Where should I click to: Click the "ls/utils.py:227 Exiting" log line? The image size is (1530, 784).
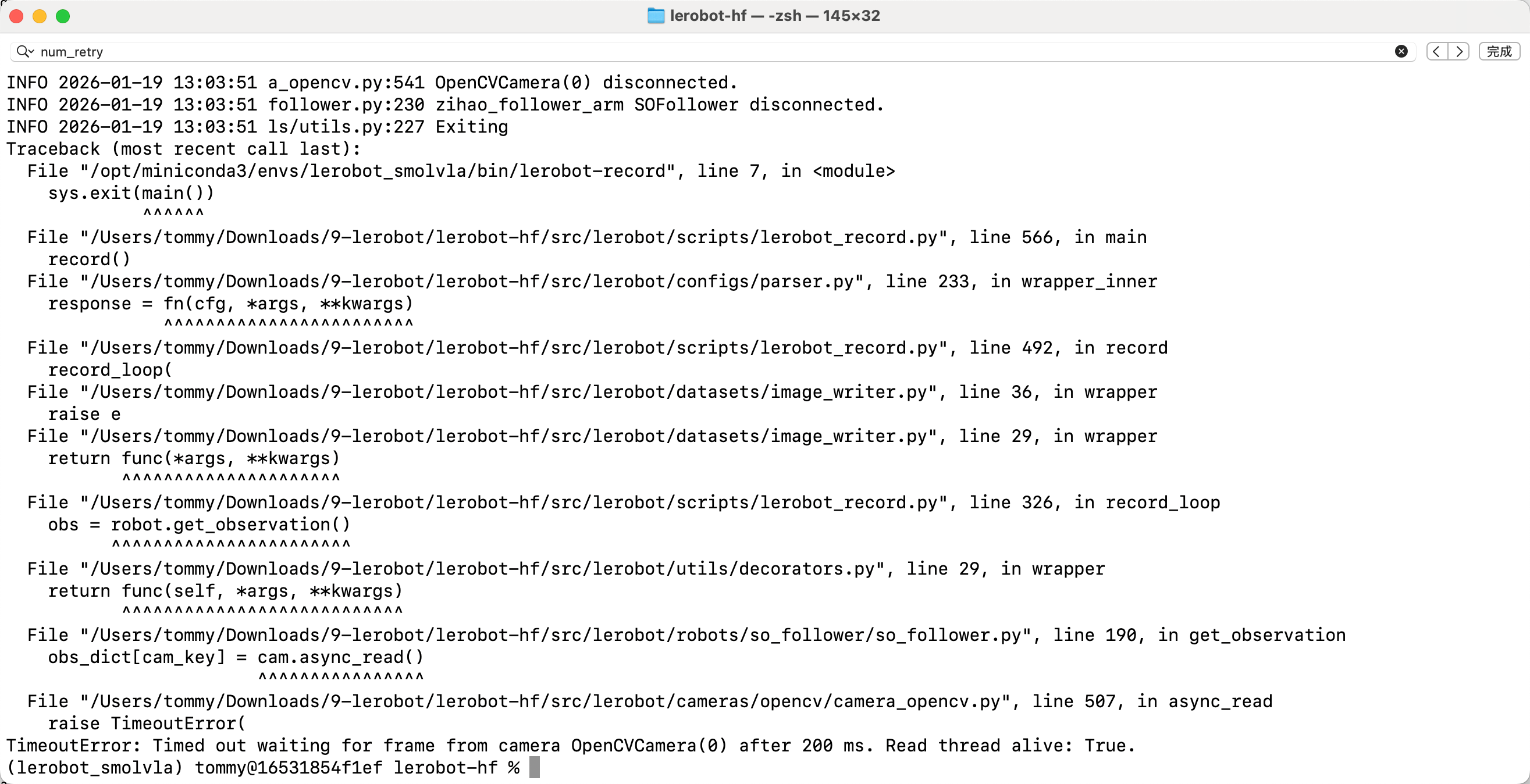(257, 127)
